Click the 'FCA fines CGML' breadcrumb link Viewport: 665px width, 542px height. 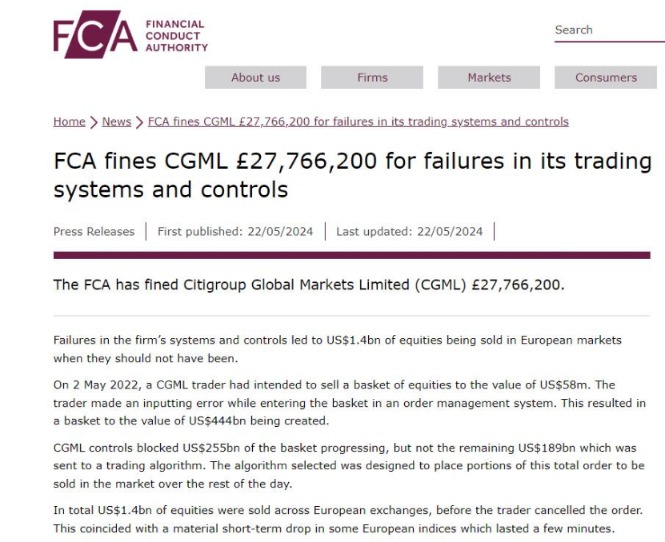358,122
